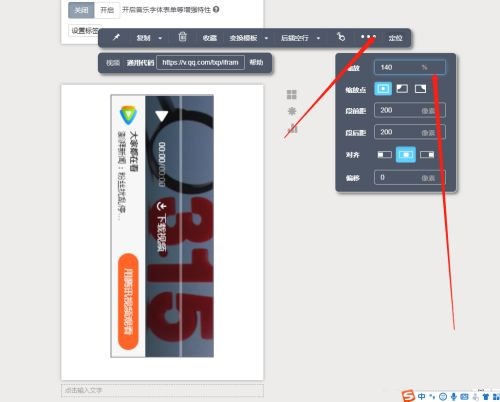The height and width of the screenshot is (402, 500).
Task: Click the Sogou S input method logo
Action: (x=408, y=396)
